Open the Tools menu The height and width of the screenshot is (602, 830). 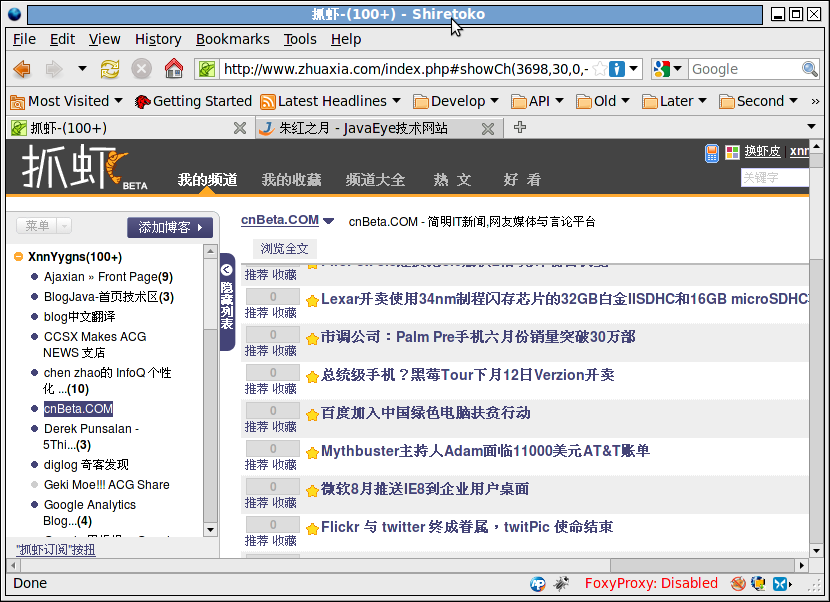coord(300,39)
